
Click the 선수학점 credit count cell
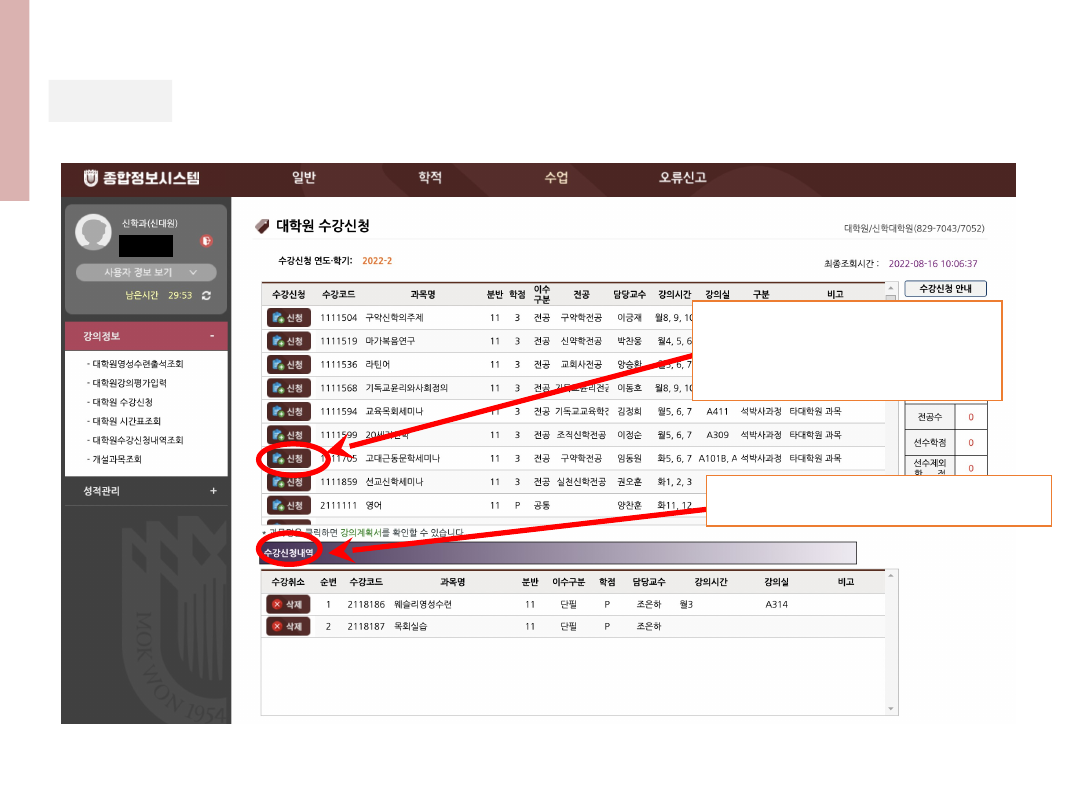(x=971, y=442)
